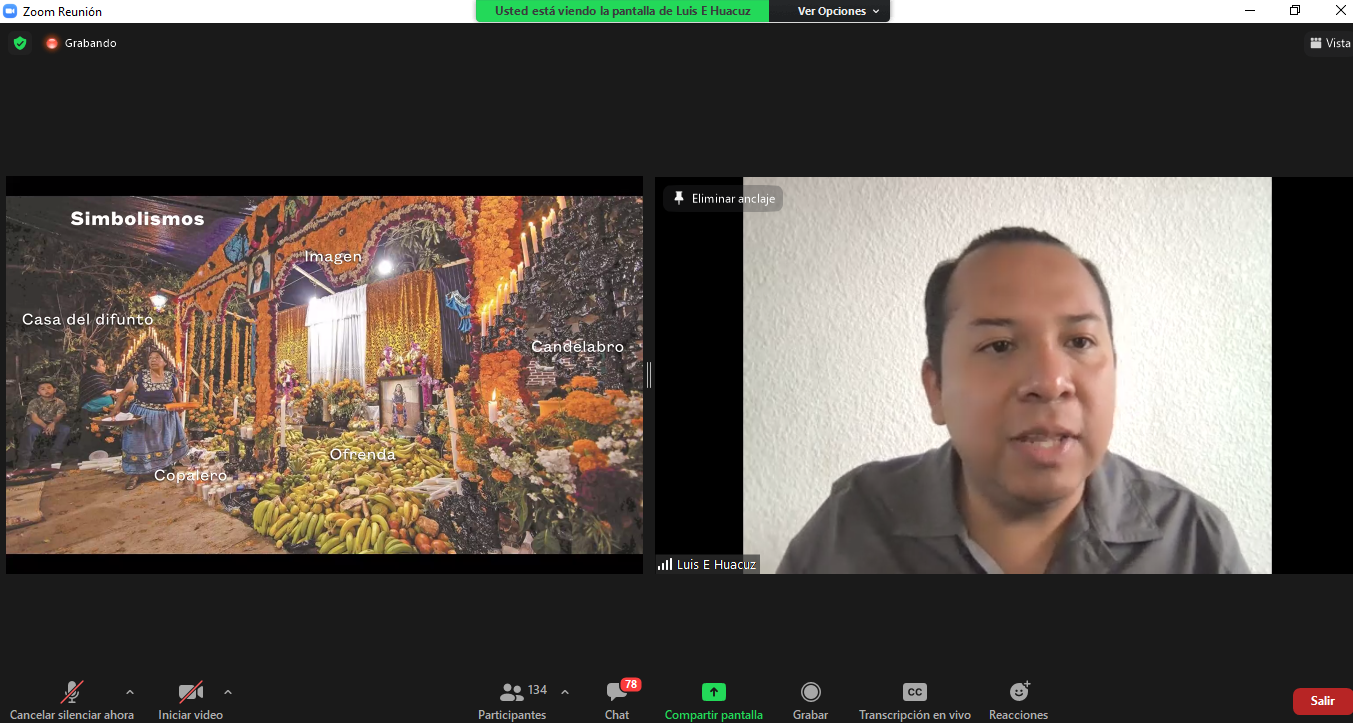The width and height of the screenshot is (1353, 723).
Task: Expand video options arrow beside camera
Action: 228,692
